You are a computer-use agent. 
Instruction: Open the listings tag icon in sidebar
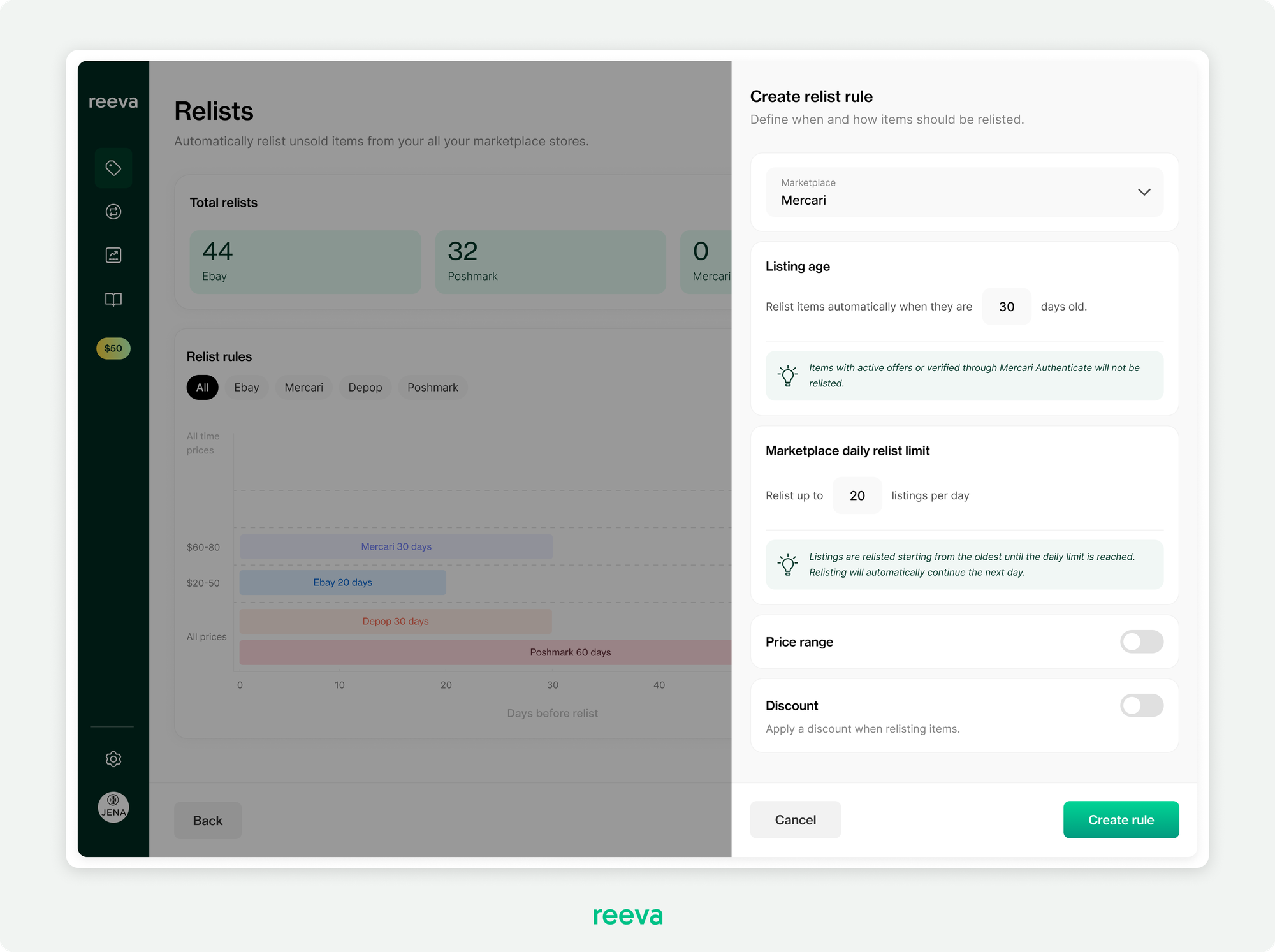pos(113,168)
